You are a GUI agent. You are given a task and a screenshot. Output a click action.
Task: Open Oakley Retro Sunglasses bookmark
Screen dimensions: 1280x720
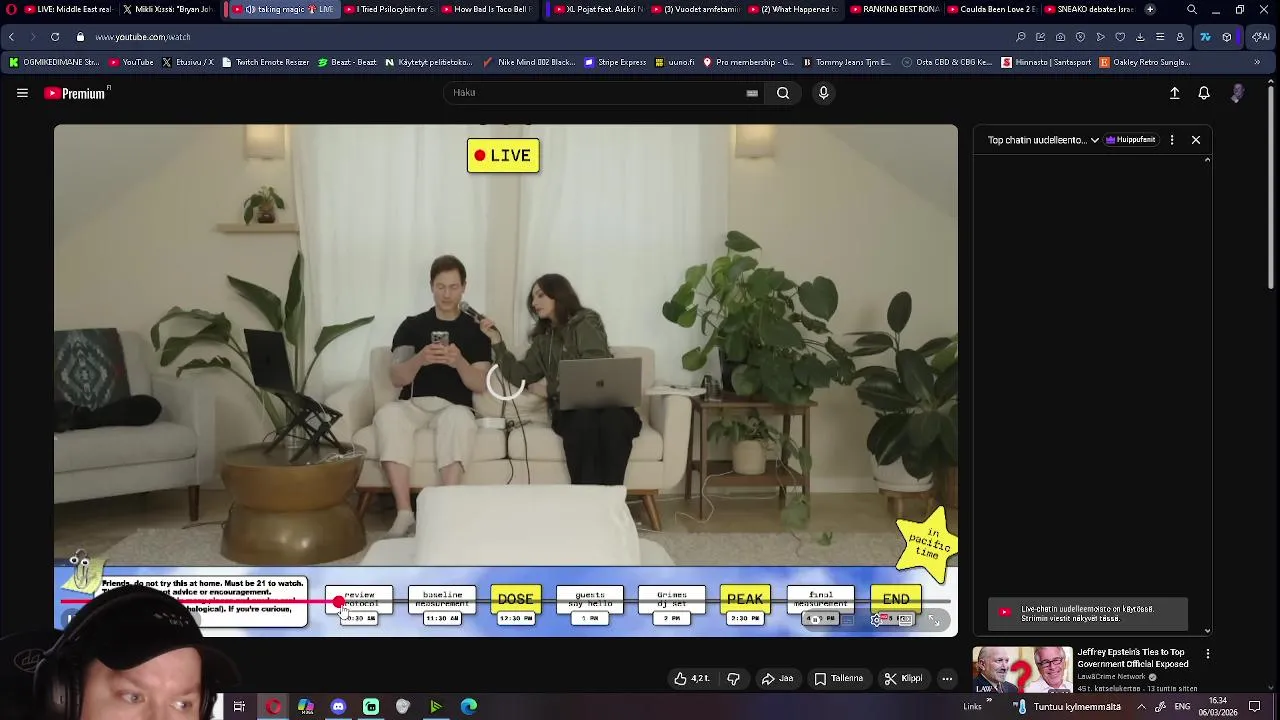coord(1145,62)
